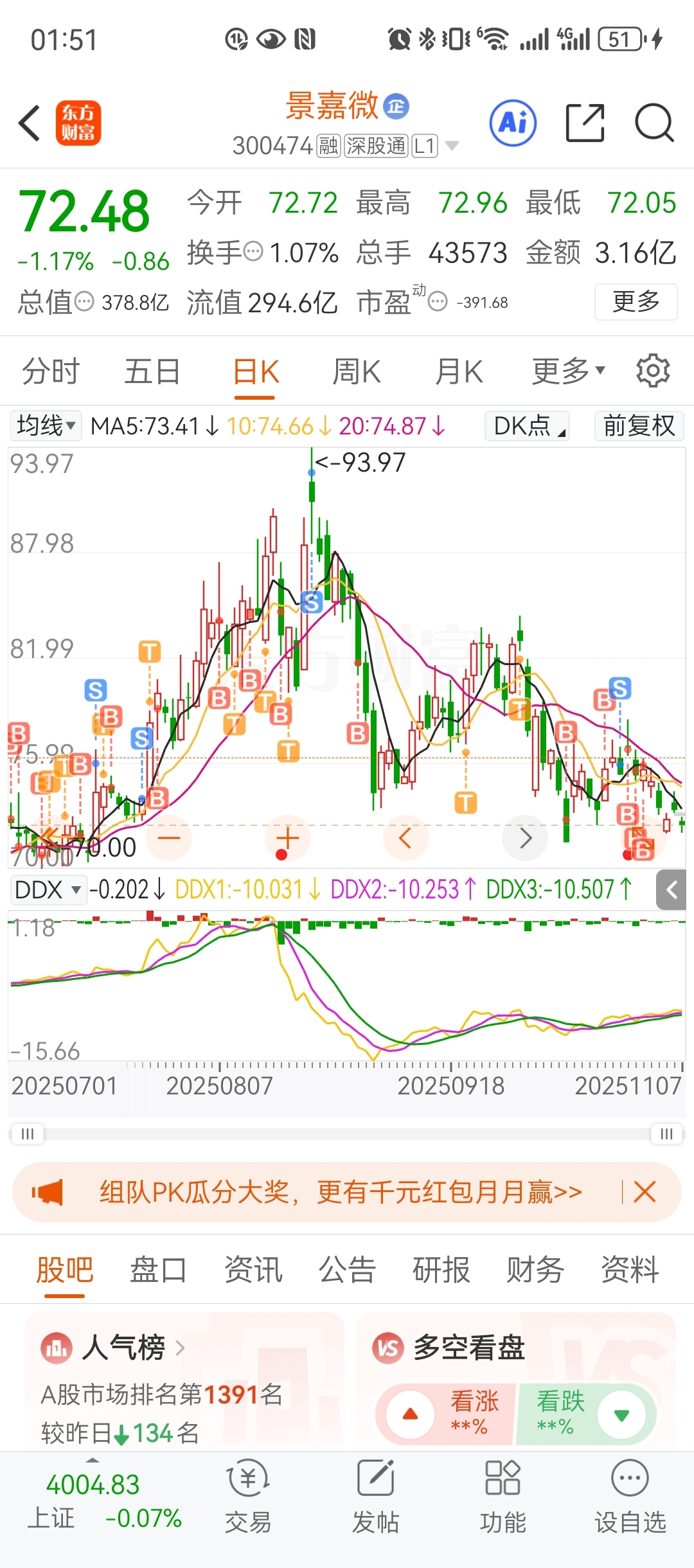Image resolution: width=694 pixels, height=1568 pixels.
Task: Expand stock code dropdown triangle
Action: tap(452, 147)
